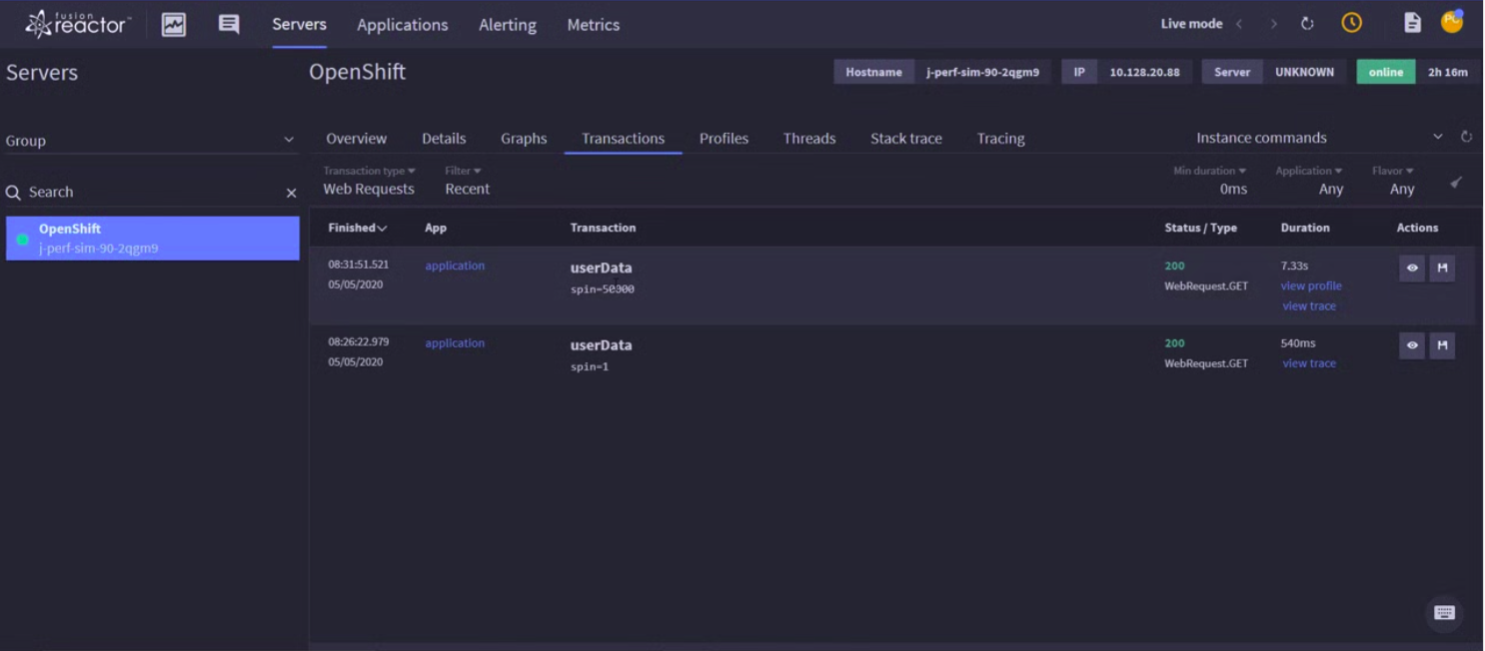Switch to the Details tab
The width and height of the screenshot is (1485, 651).
[x=444, y=139]
